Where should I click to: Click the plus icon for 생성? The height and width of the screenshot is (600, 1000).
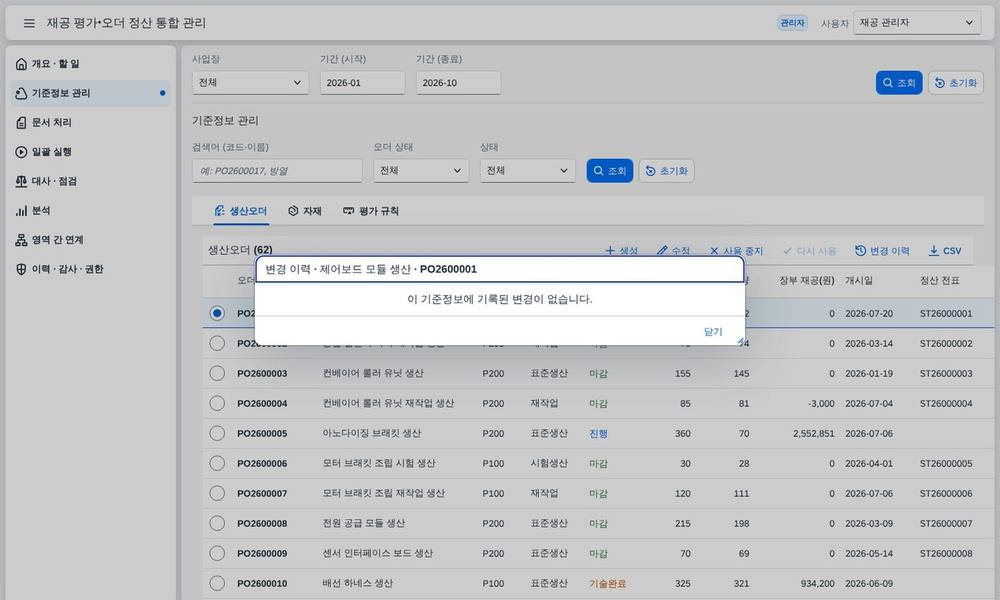pyautogui.click(x=610, y=251)
